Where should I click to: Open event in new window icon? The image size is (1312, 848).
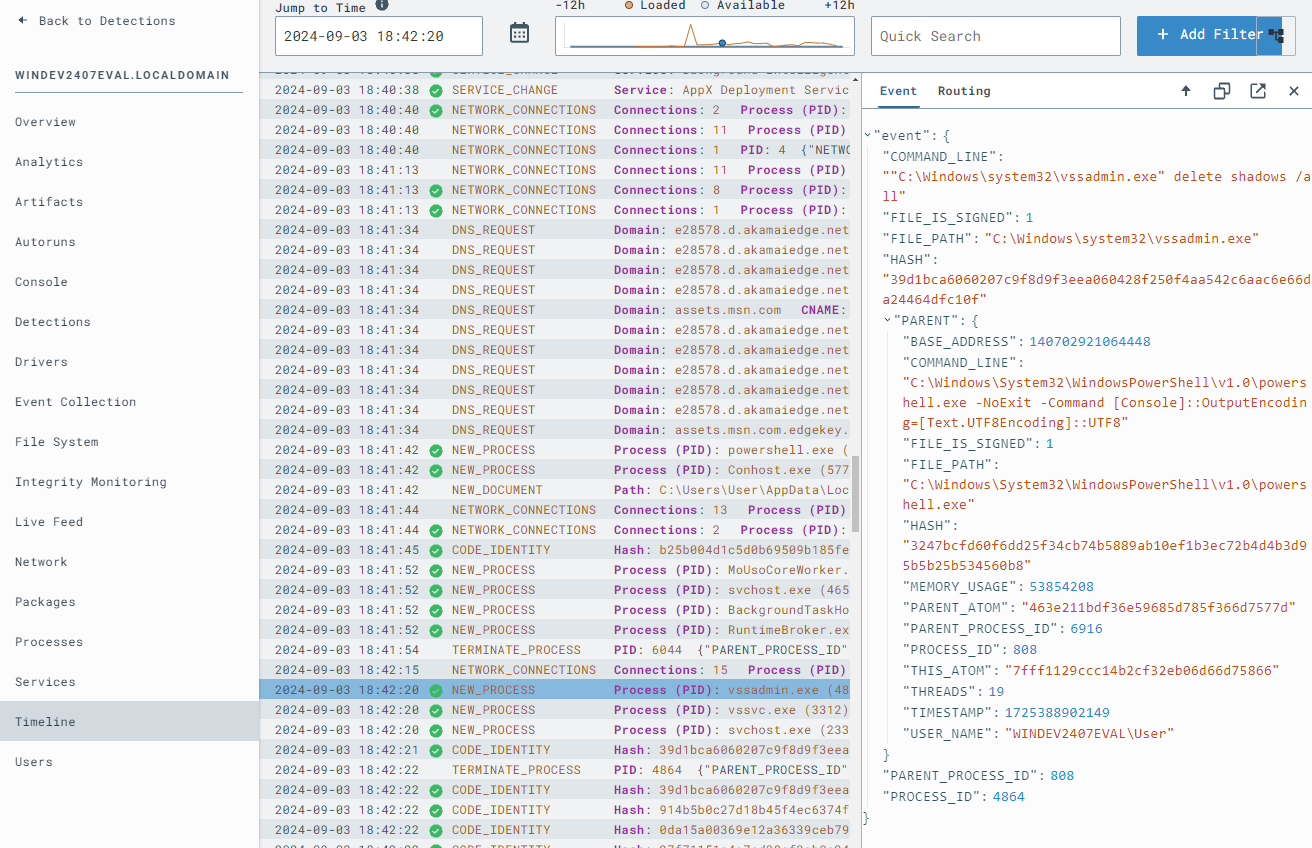[x=1258, y=91]
